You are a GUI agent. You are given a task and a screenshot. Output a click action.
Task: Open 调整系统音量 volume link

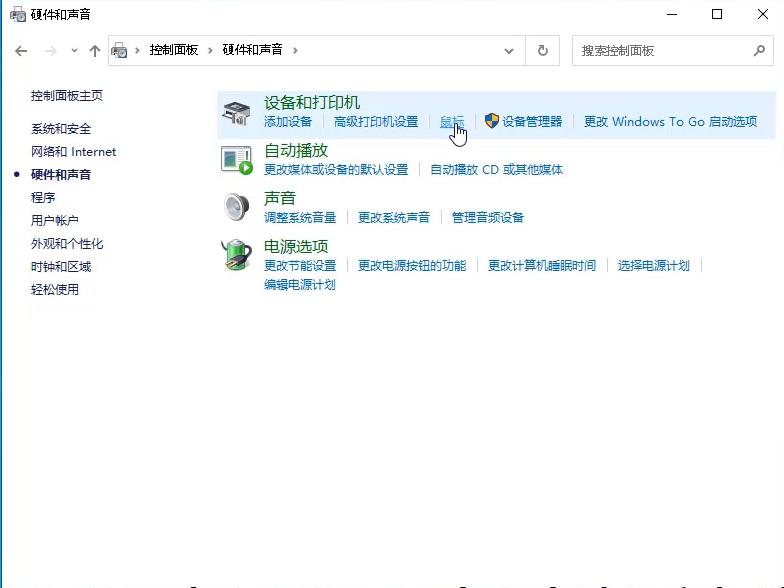pos(300,217)
